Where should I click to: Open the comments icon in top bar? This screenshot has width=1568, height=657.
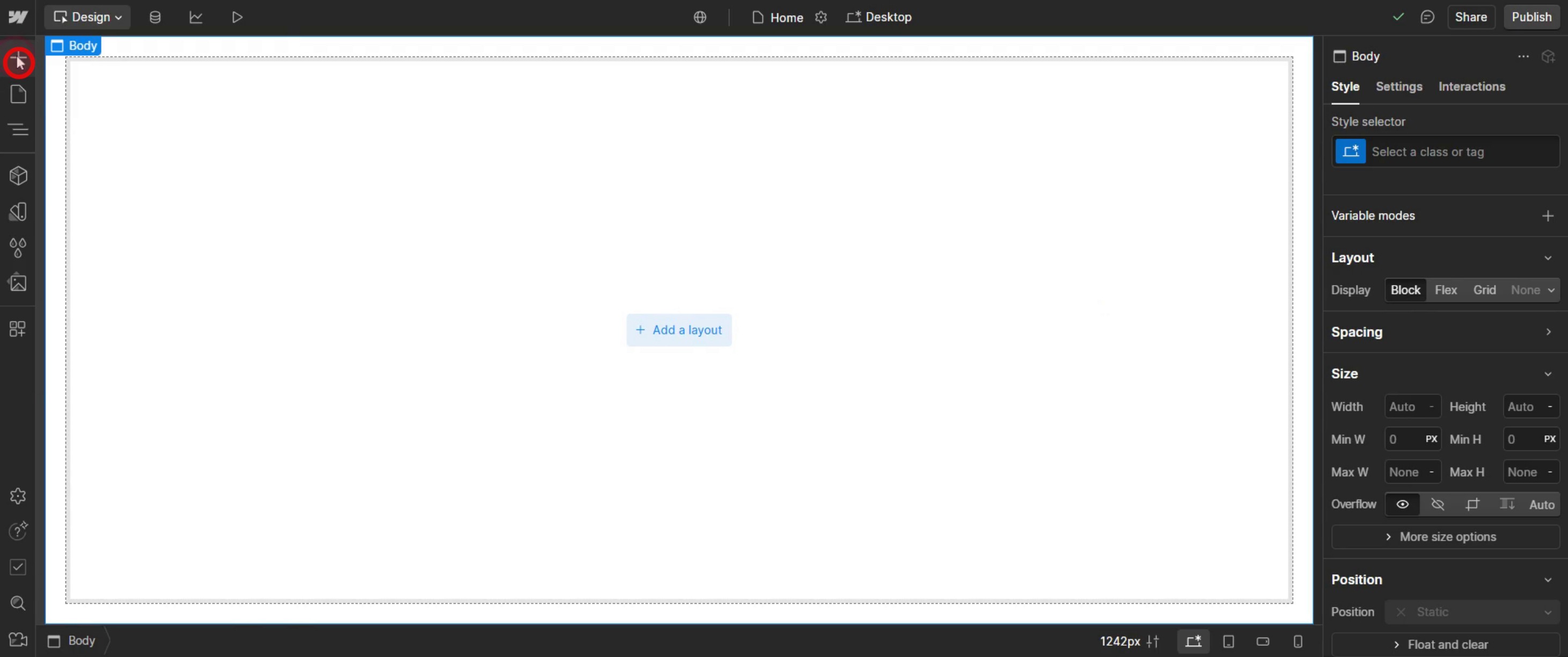point(1427,17)
